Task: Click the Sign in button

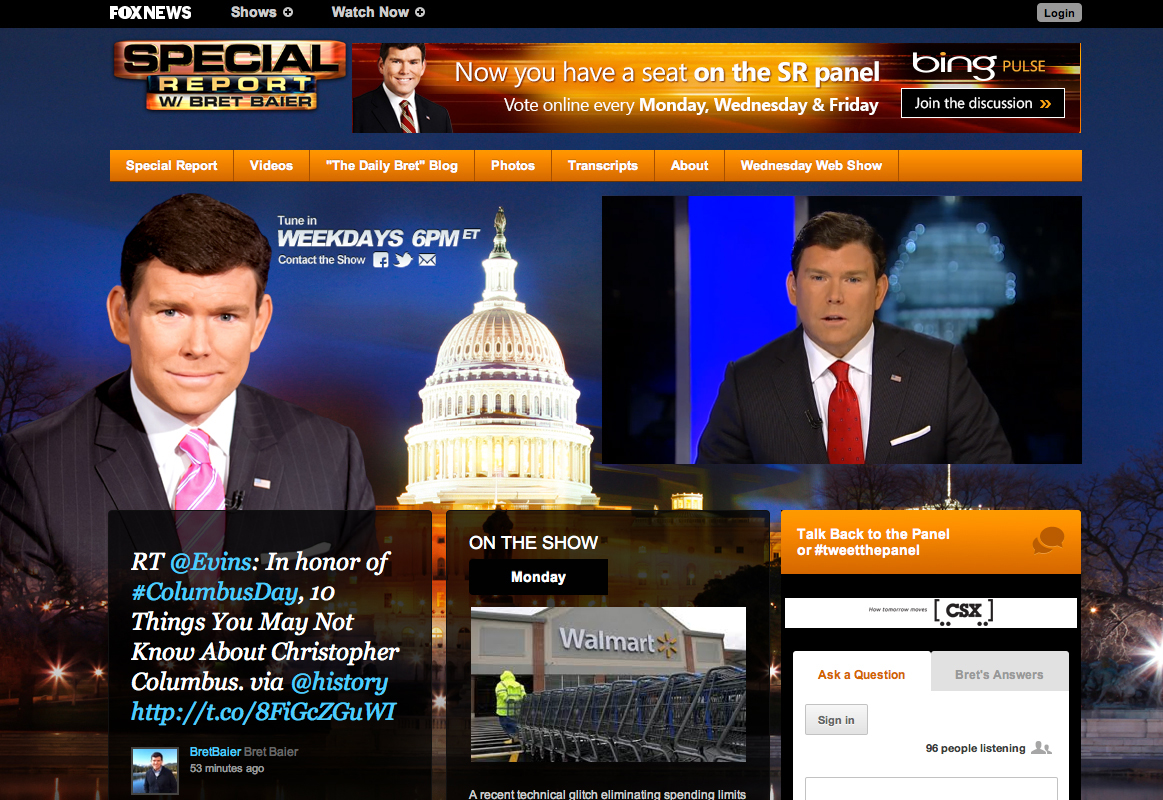Action: click(x=836, y=719)
